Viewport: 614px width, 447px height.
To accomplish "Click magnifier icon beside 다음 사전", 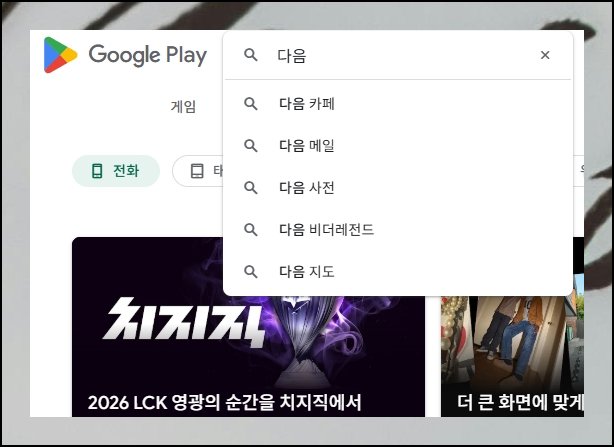I will click(251, 187).
